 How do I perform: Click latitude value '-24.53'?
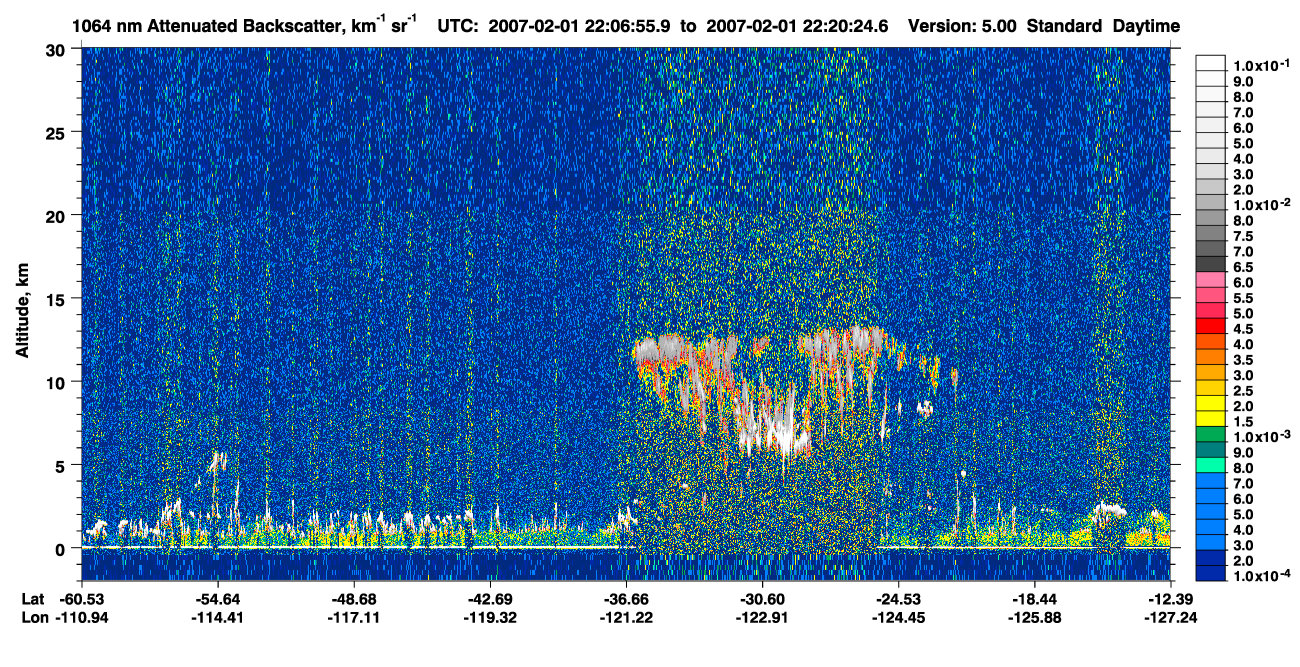click(898, 598)
